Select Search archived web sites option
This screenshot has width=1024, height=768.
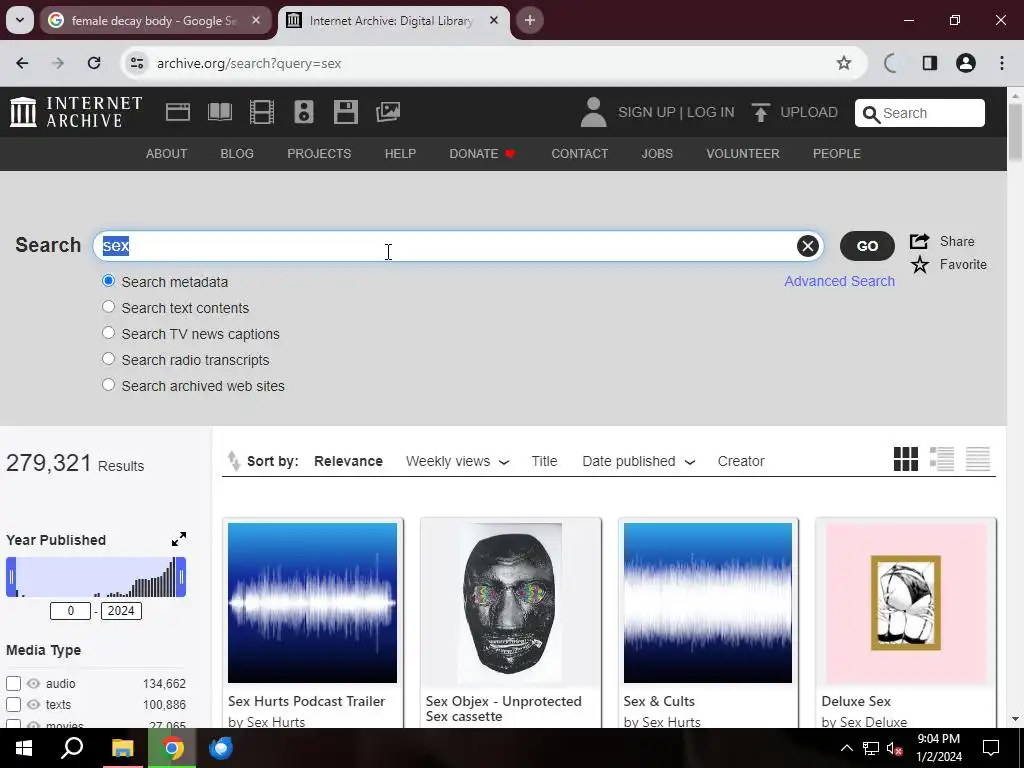(x=108, y=386)
